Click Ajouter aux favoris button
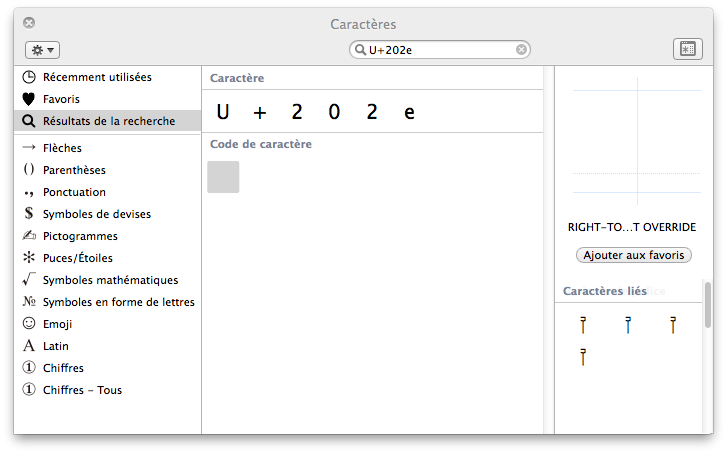 pos(633,255)
